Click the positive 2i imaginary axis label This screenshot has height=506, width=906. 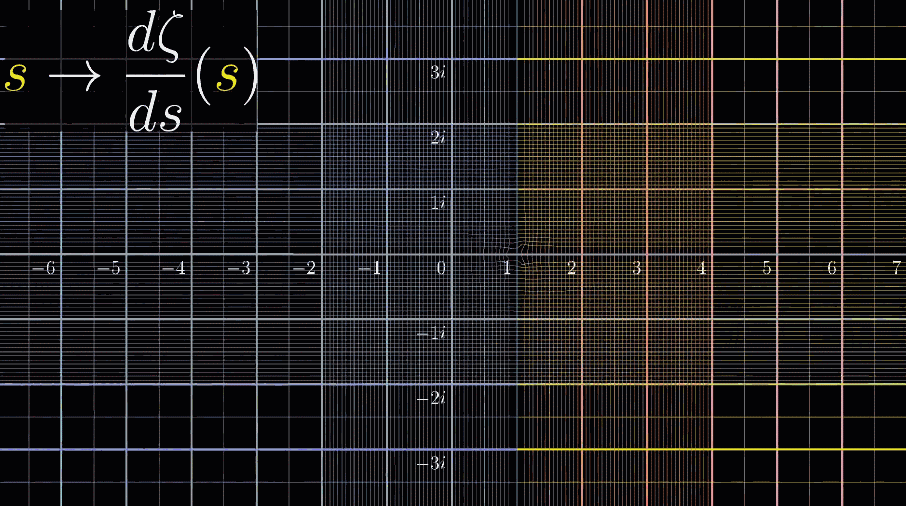tap(437, 138)
